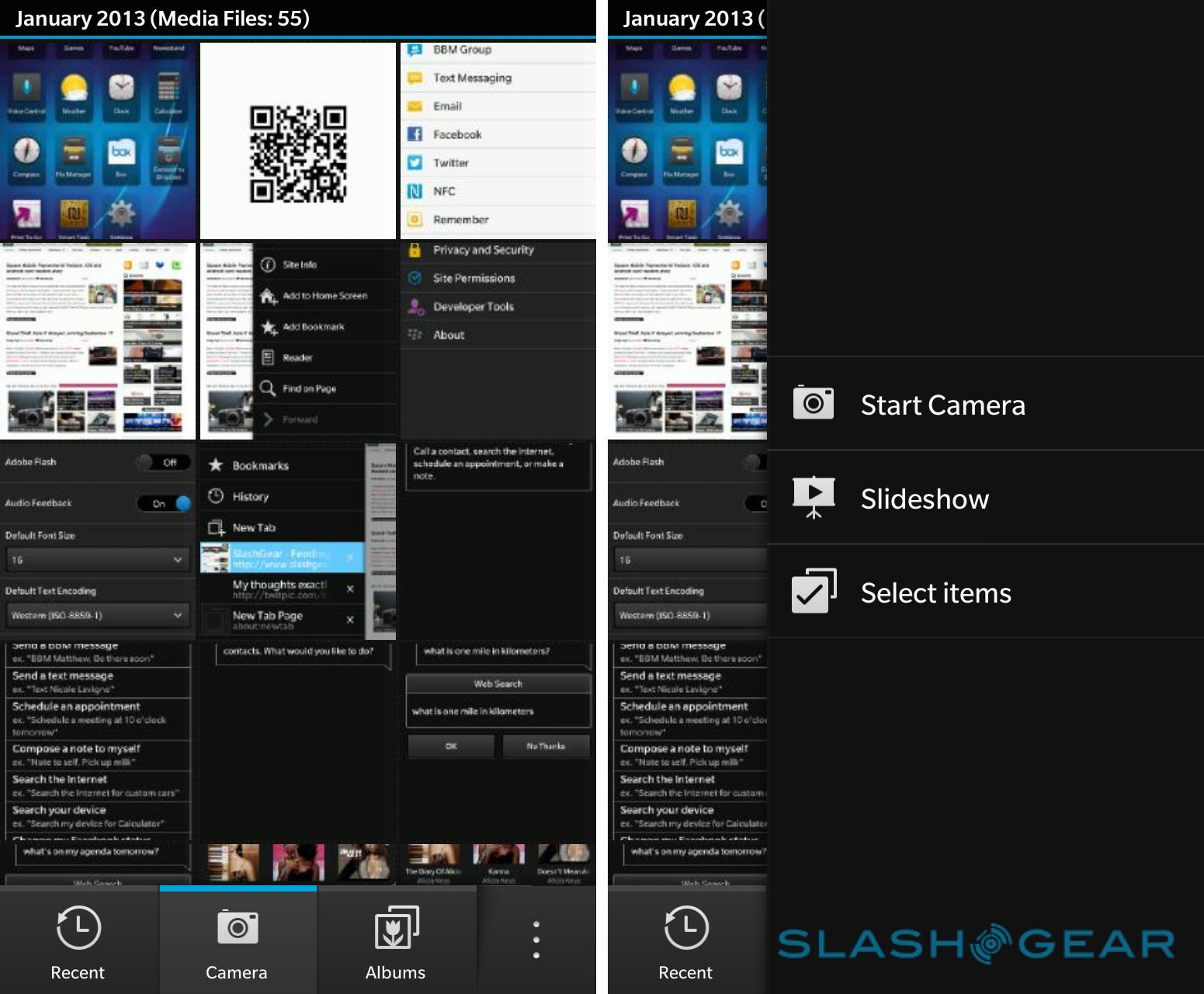Open the Western (ISO-8859-1) encoding dropdown
This screenshot has width=1204, height=994.
tap(96, 615)
